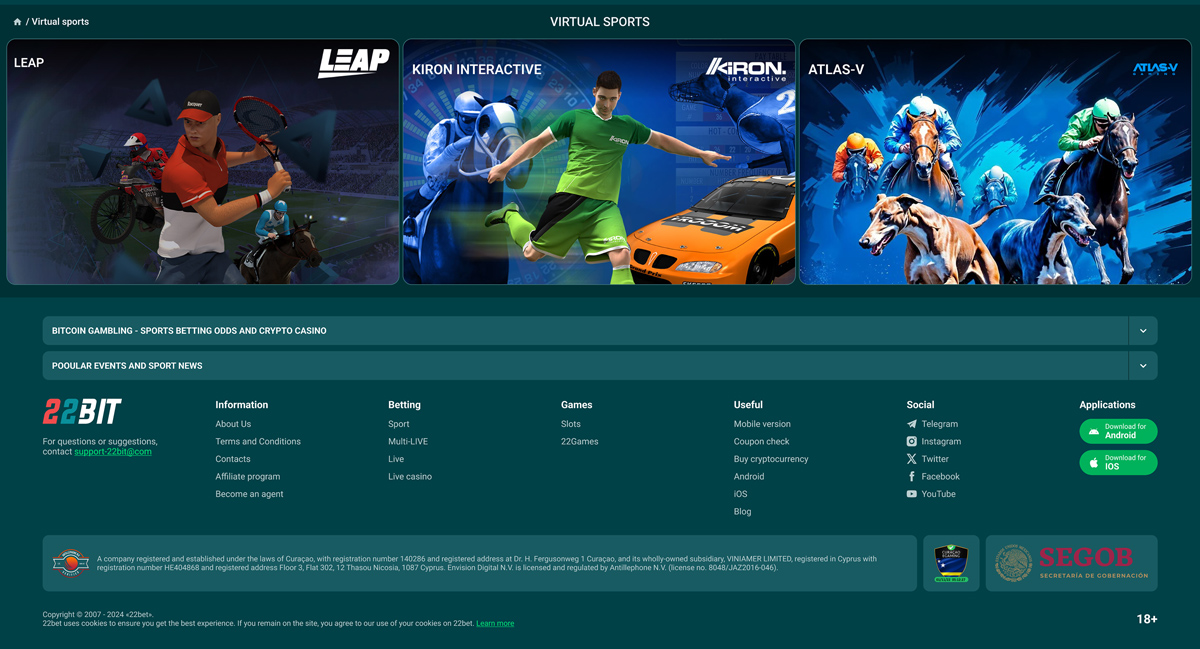Open the Blog link
1200x649 pixels.
(x=743, y=512)
